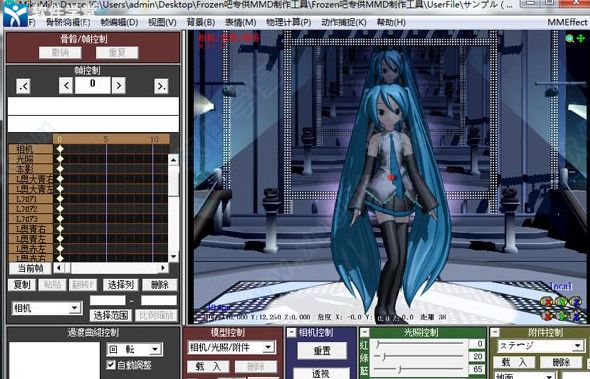The width and height of the screenshot is (590, 379).
Task: Click the top-row Y axis rotation icon
Action: pos(562,302)
